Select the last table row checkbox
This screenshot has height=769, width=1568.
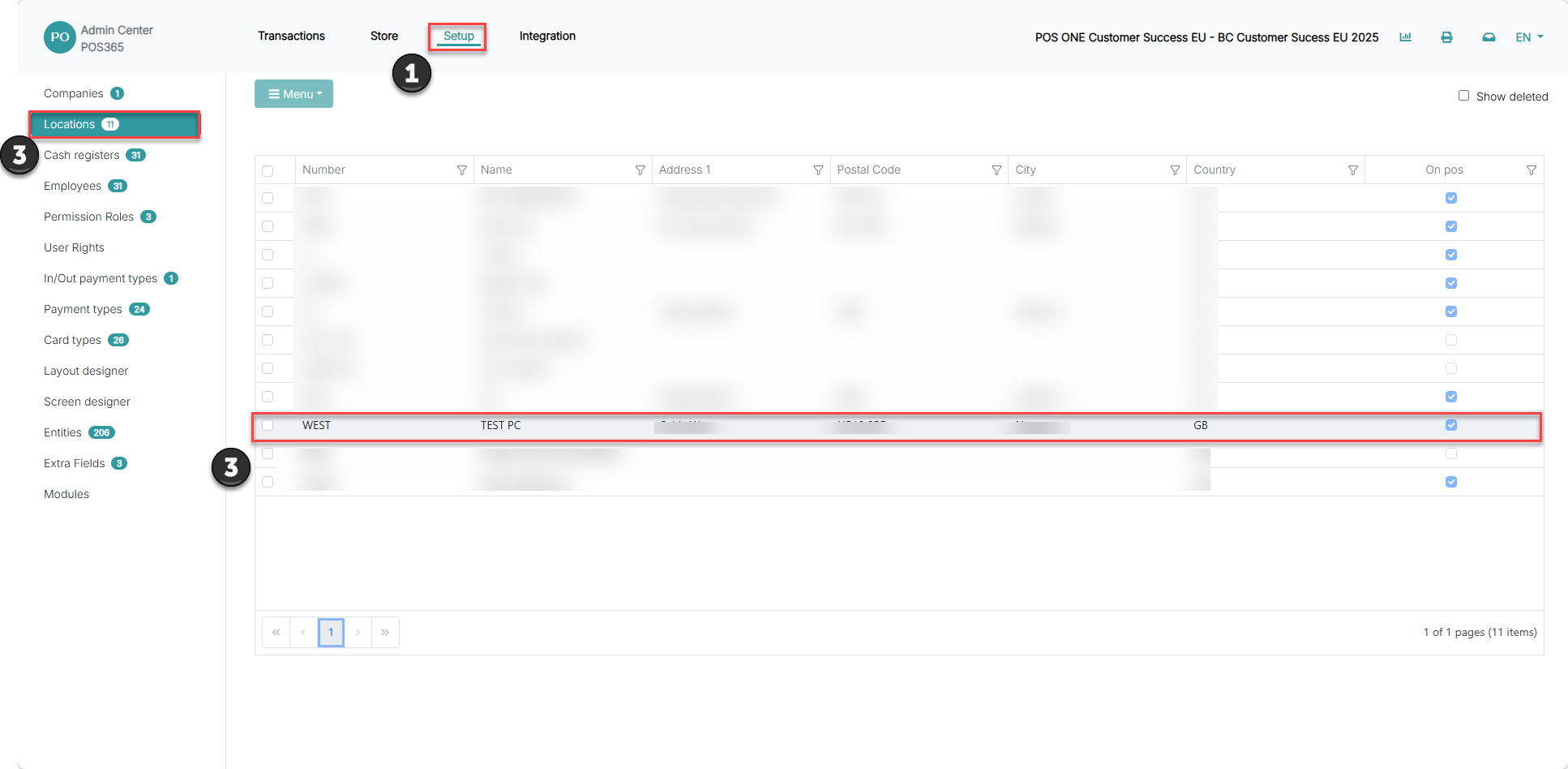click(x=268, y=482)
